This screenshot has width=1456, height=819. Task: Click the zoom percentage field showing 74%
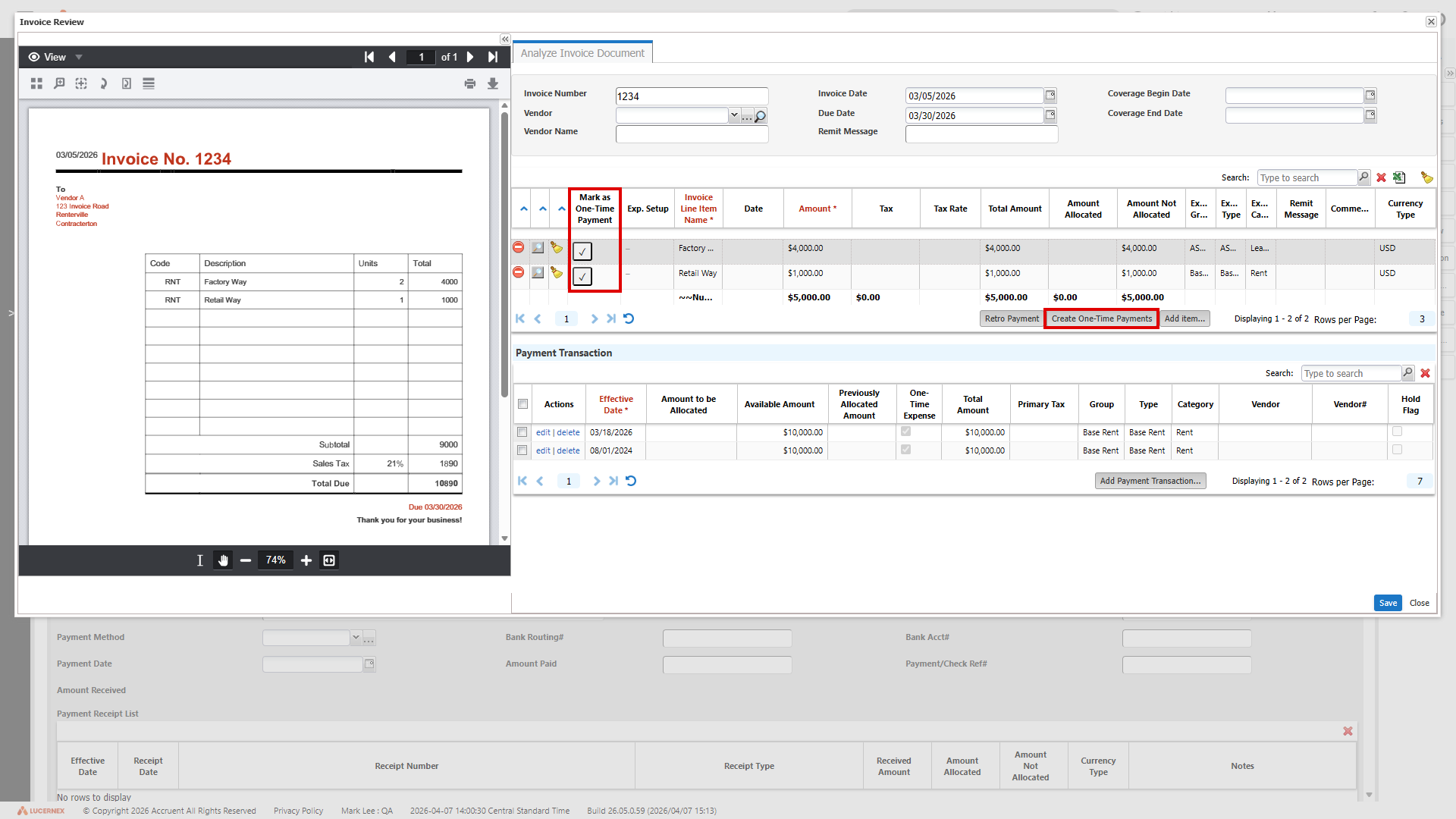click(275, 560)
